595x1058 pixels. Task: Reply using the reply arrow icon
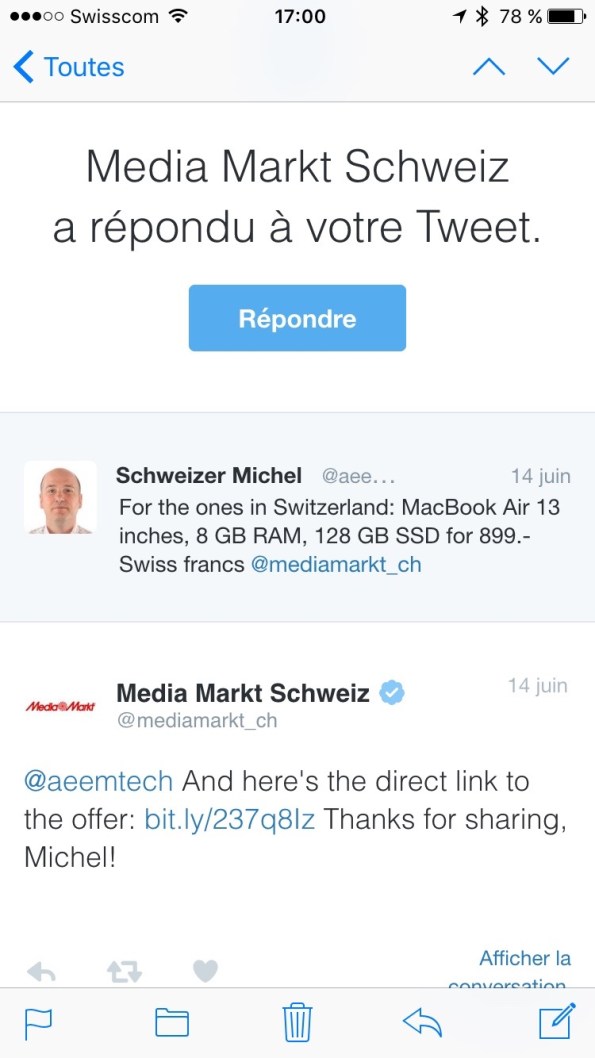coord(421,1023)
